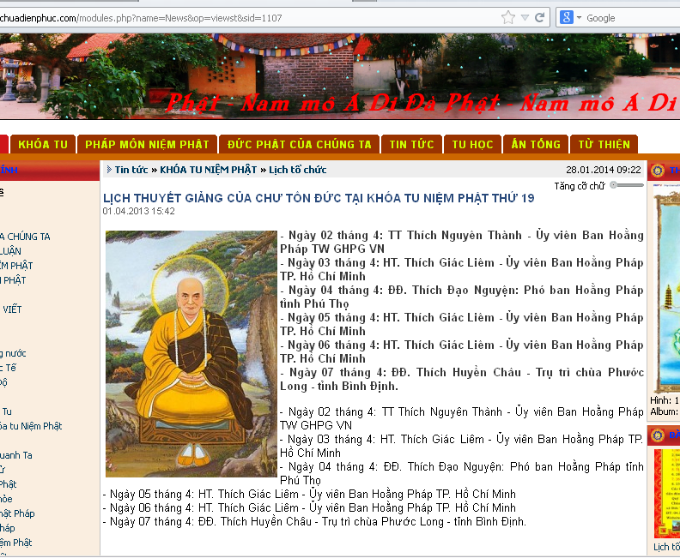The width and height of the screenshot is (680, 558).
Task: Click the sidebar link ending in LUẬN
Action: tap(10, 251)
